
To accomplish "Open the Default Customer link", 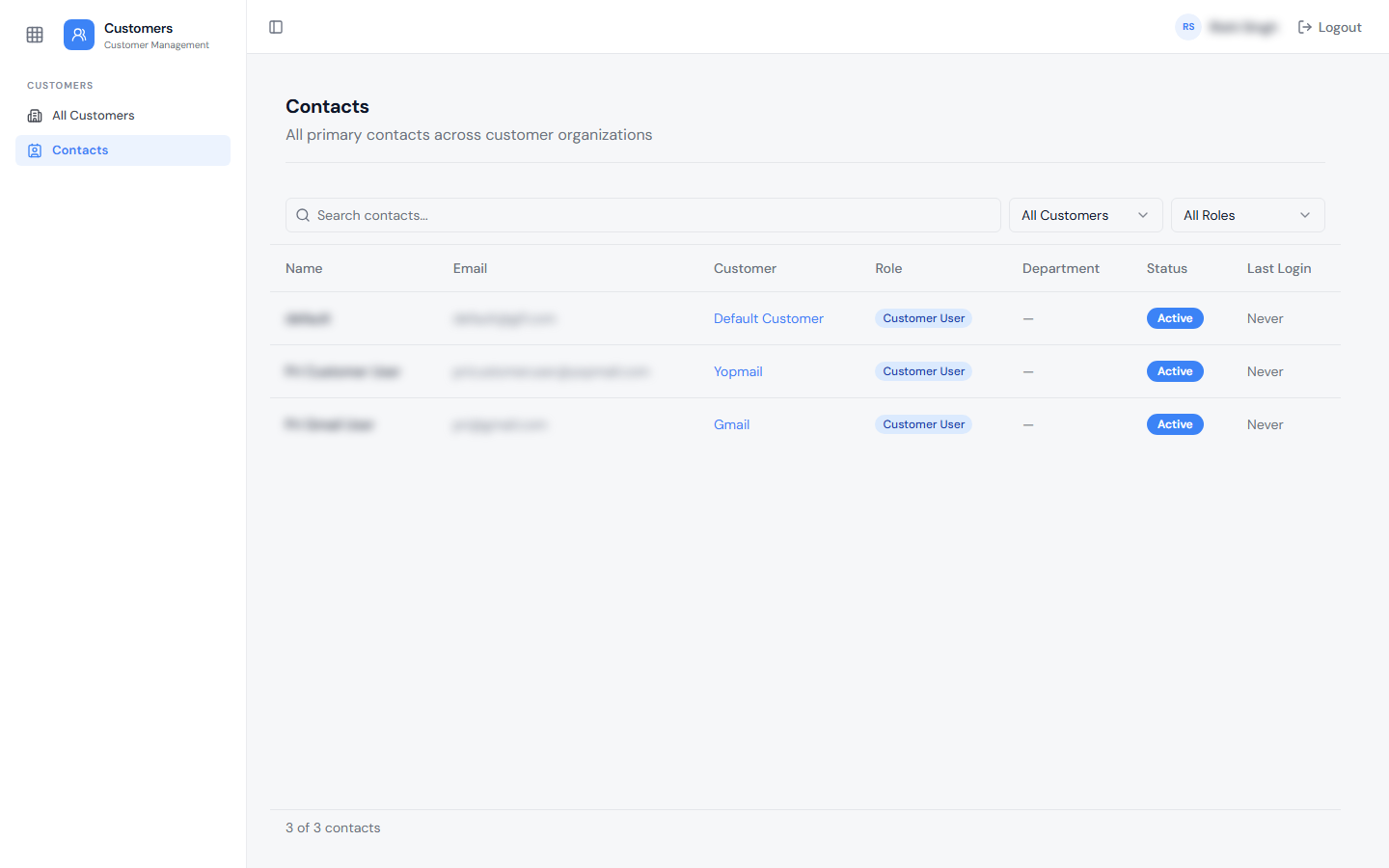I will (769, 318).
